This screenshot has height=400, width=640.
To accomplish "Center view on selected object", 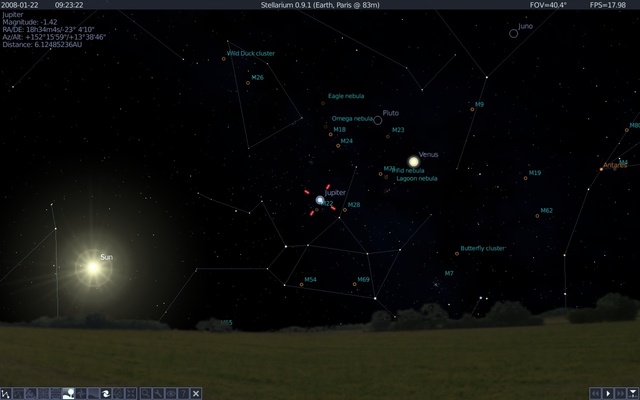I will [x=131, y=393].
